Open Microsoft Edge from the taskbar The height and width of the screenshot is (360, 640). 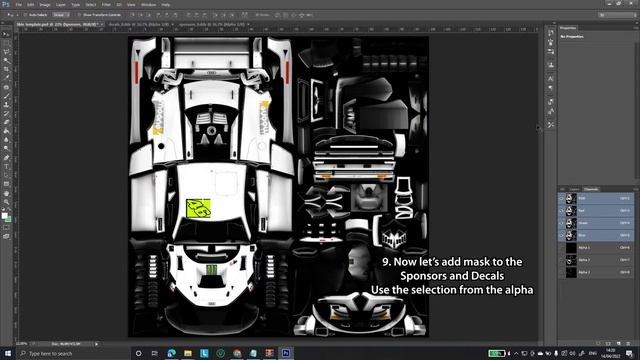click(x=171, y=353)
